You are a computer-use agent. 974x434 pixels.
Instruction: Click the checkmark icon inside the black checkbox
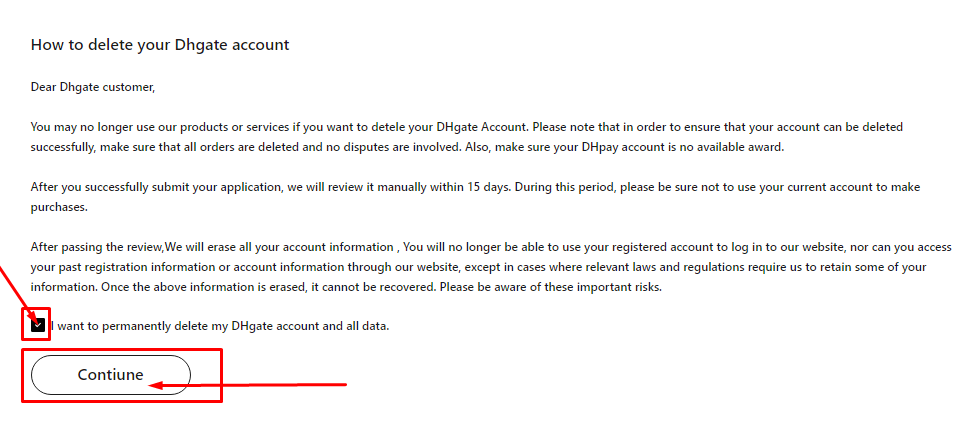tap(38, 325)
